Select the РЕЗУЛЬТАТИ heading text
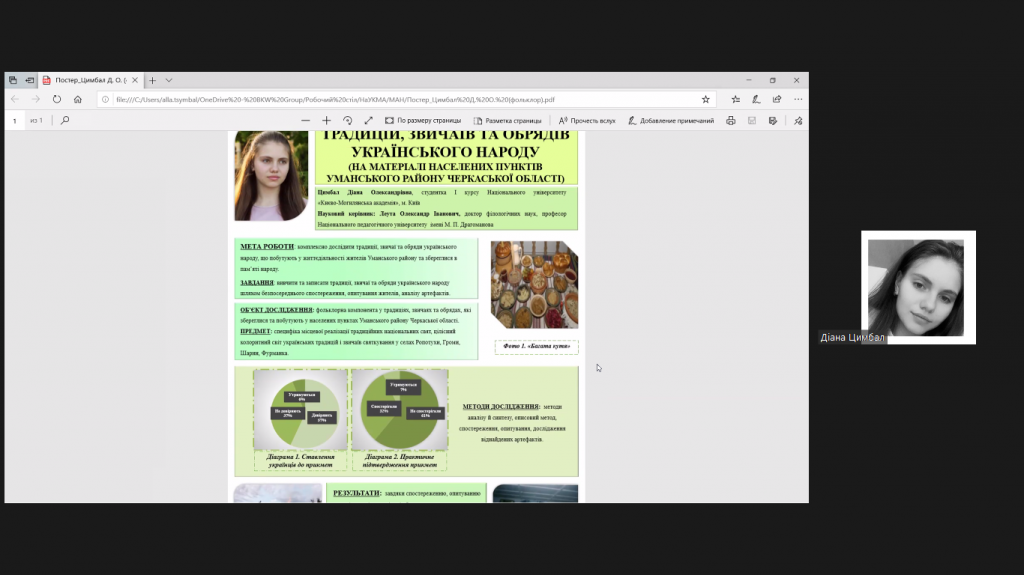 click(x=356, y=493)
